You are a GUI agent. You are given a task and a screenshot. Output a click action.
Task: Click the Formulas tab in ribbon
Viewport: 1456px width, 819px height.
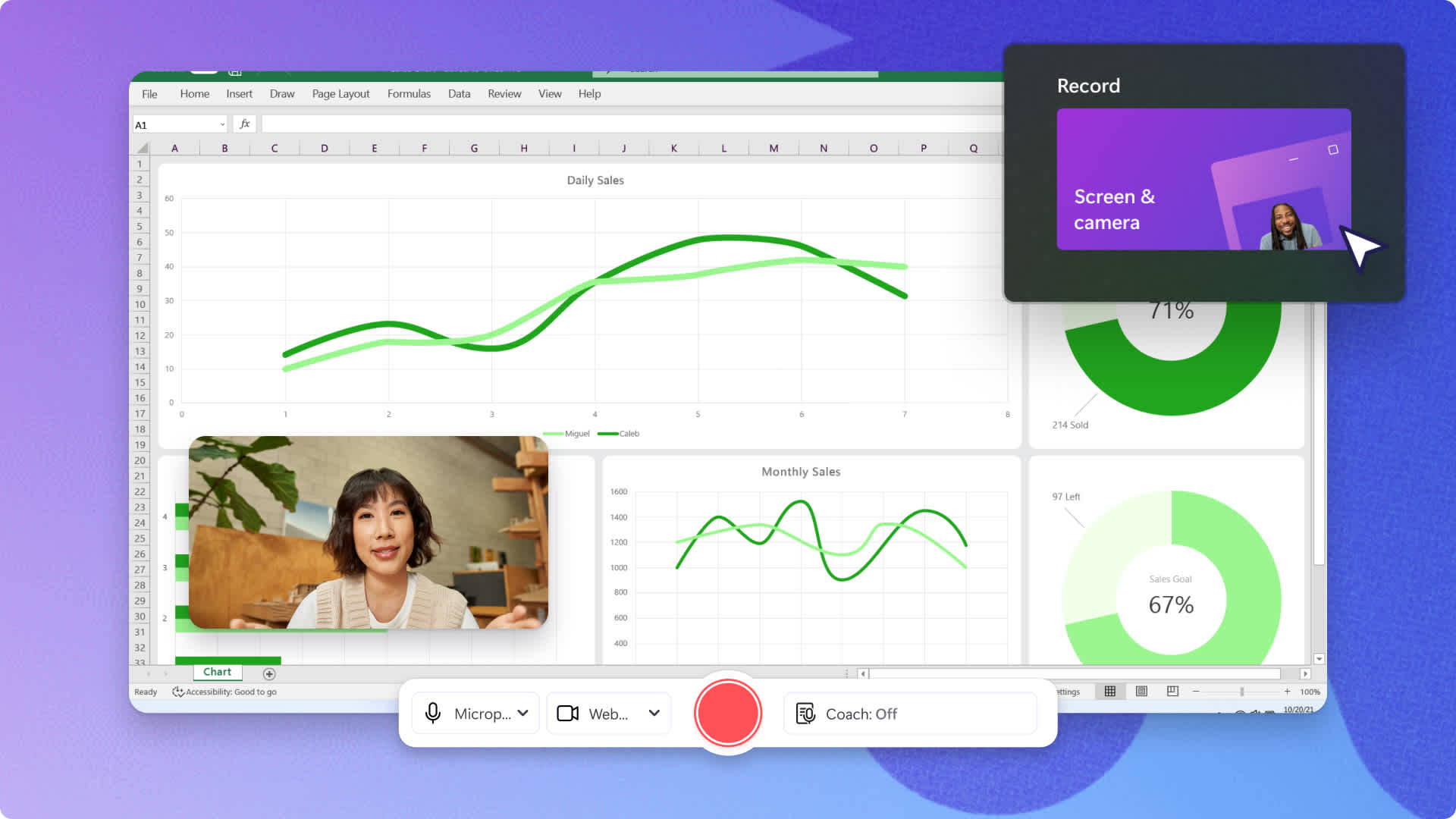click(409, 93)
